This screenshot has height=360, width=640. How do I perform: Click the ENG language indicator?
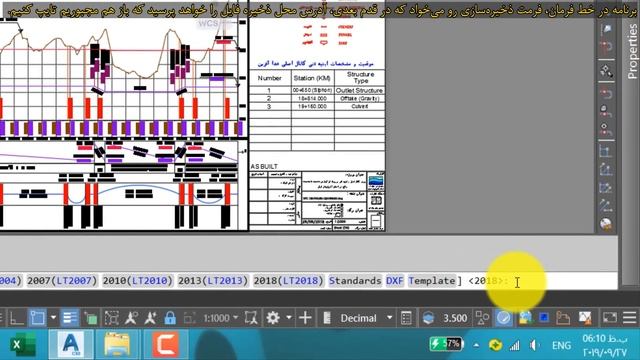coord(562,346)
